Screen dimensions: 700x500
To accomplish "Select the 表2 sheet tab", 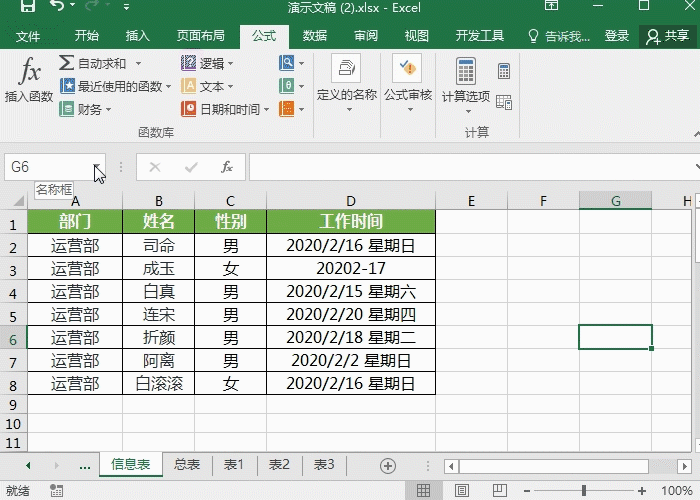I will (279, 465).
